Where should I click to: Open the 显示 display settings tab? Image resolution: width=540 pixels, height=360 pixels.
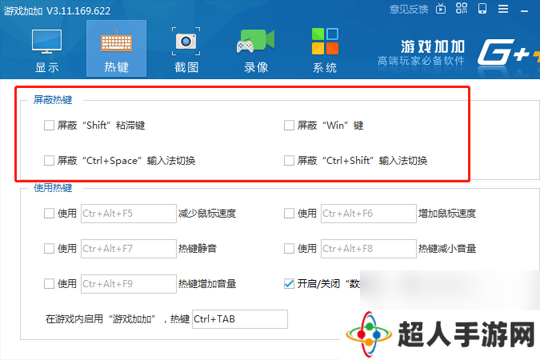47,50
